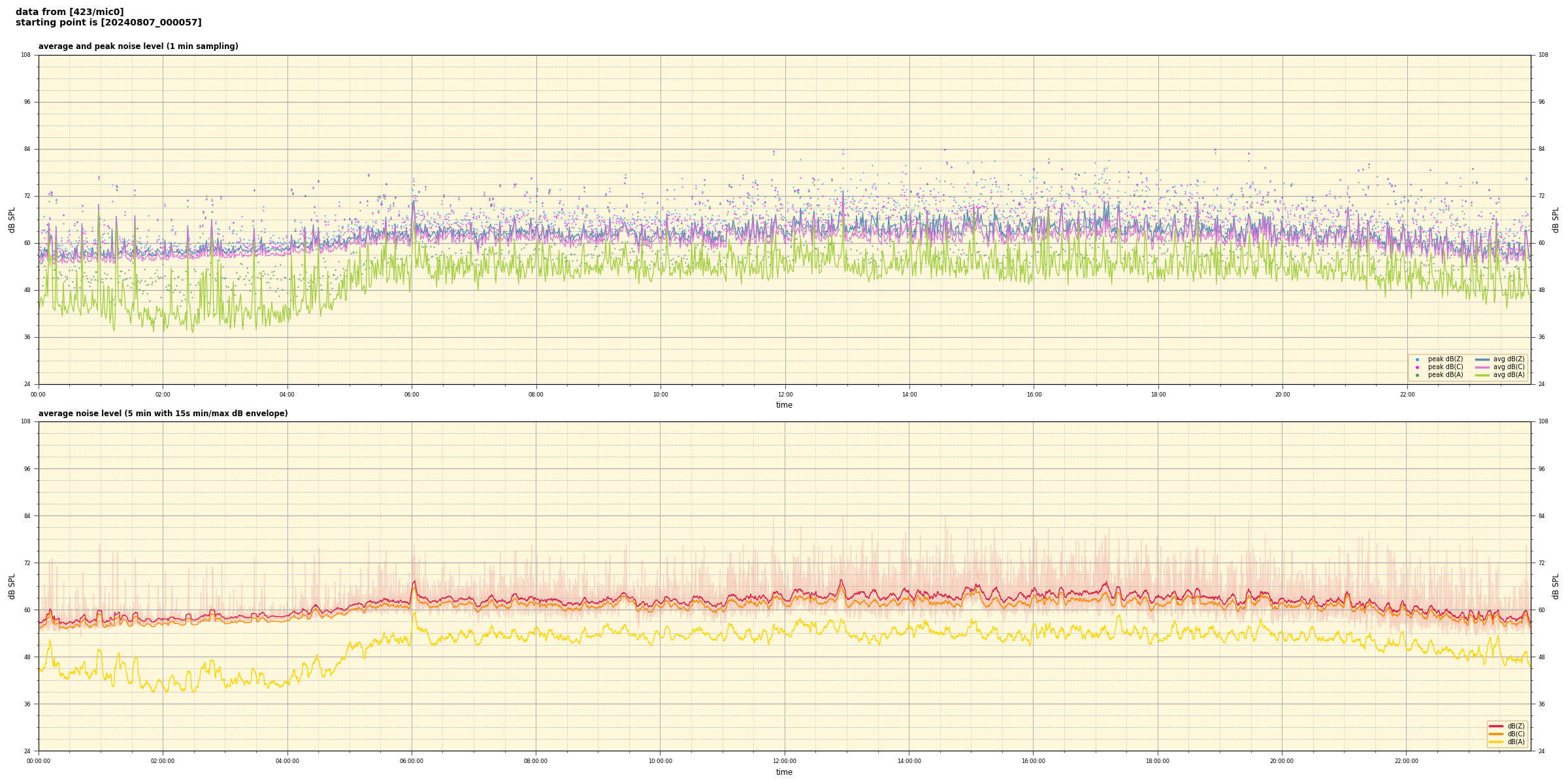
Task: Click the top chart title about 1 min sampling
Action: (x=138, y=46)
